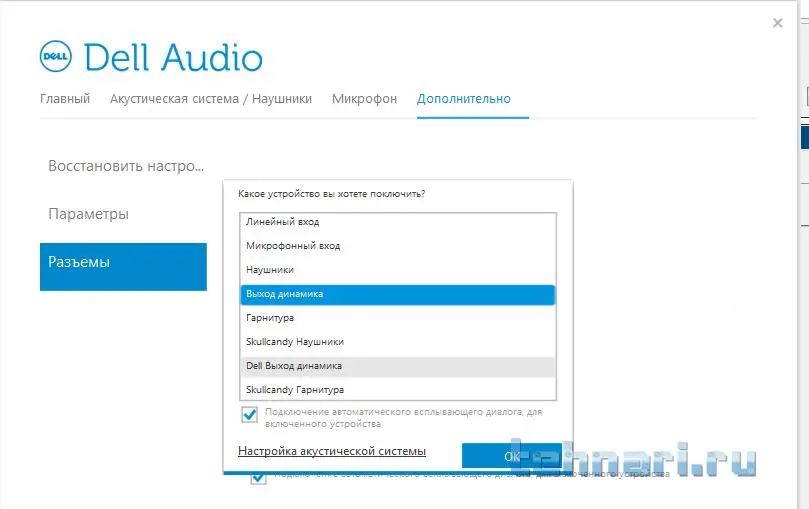Choose Микрофонный вход in device list
Screen dimensions: 809x509
click(x=398, y=246)
